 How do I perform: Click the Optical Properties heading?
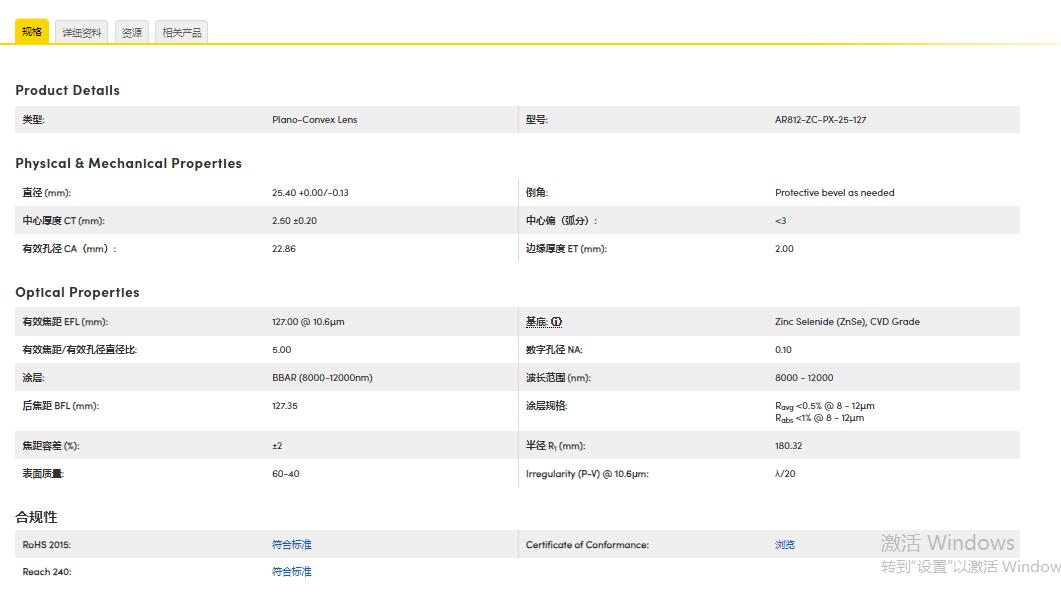pos(77,292)
